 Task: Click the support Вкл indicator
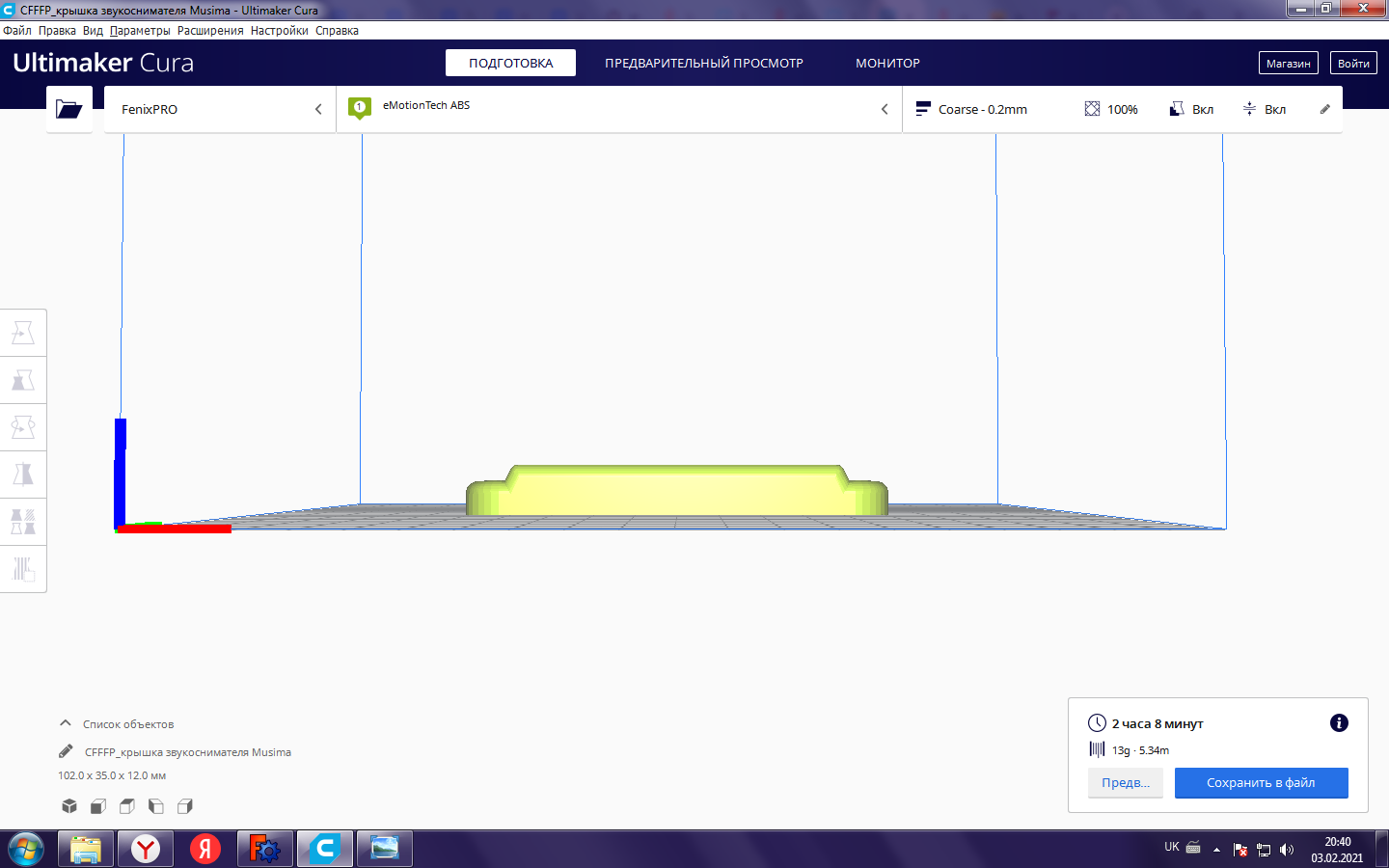tap(1191, 109)
